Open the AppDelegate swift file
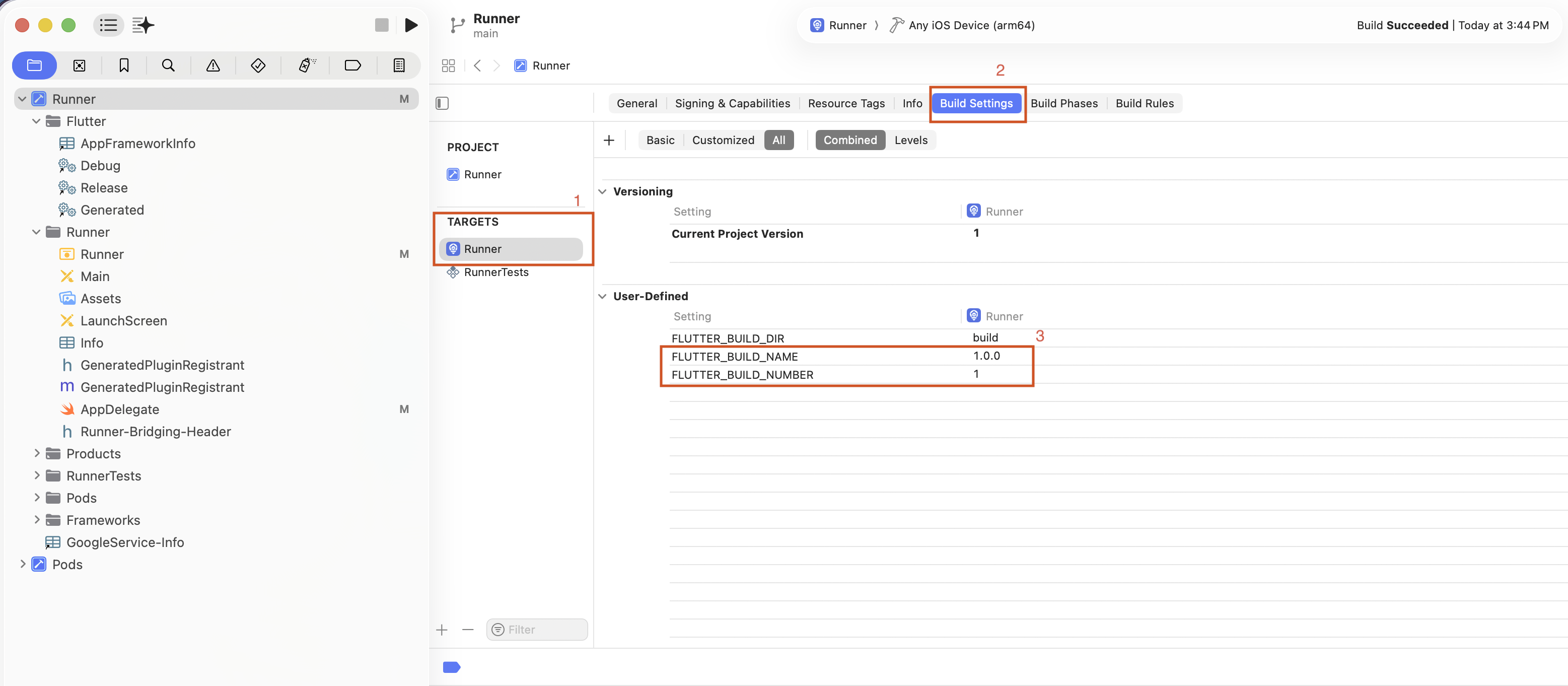The width and height of the screenshot is (1568, 686). pos(119,409)
